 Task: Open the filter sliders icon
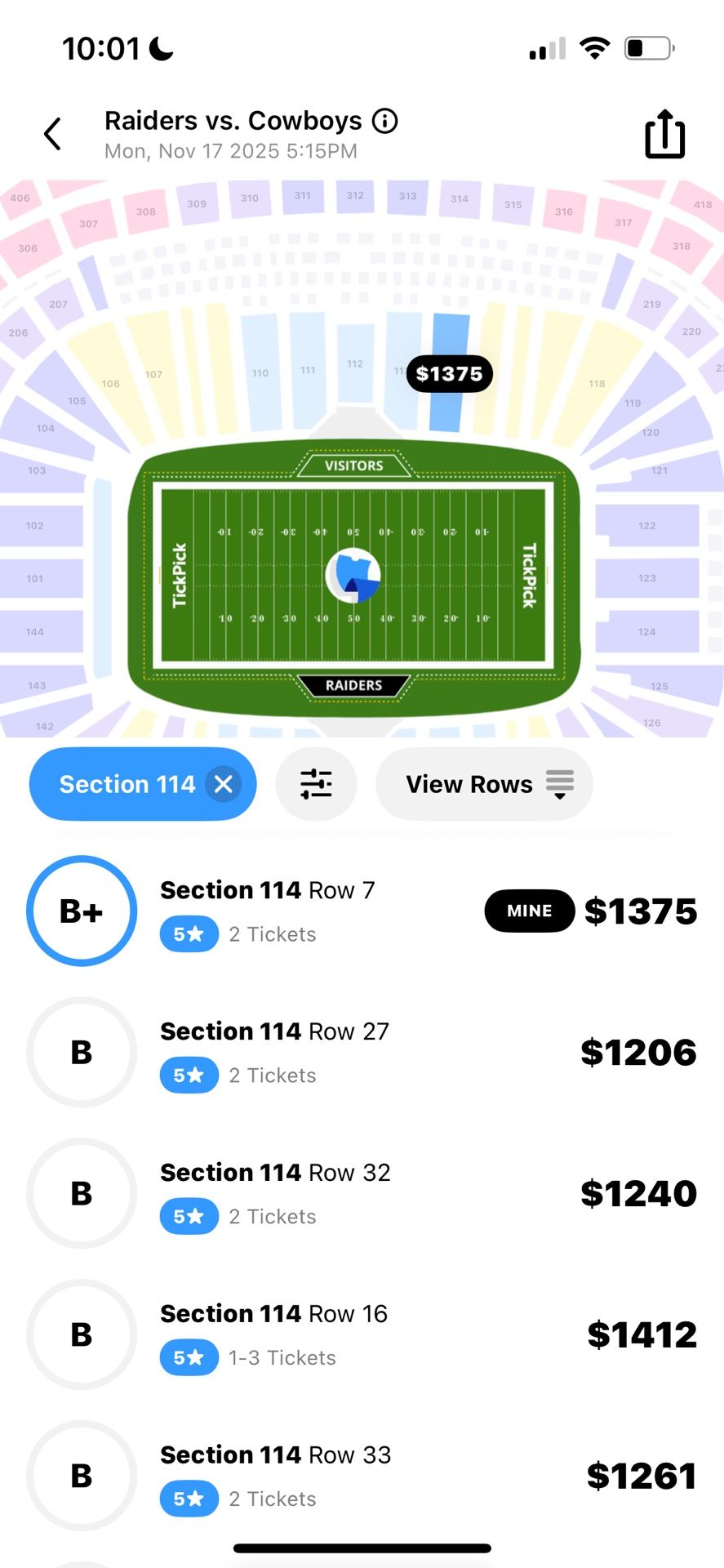pos(316,784)
